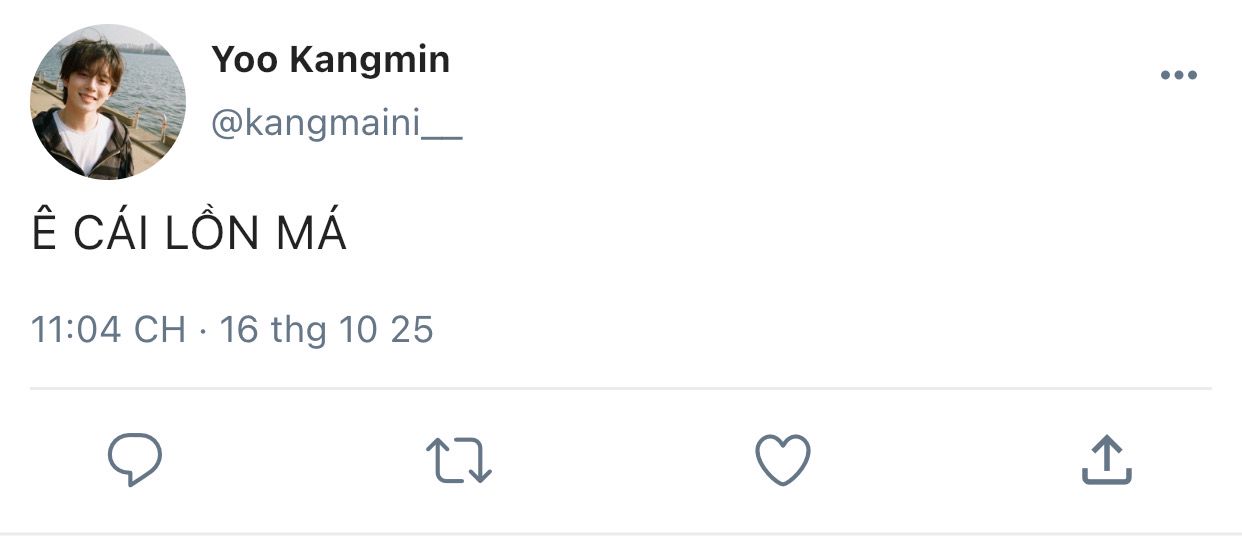1242x552 pixels.
Task: Visit the @kangmaini__ handle
Action: tap(336, 126)
